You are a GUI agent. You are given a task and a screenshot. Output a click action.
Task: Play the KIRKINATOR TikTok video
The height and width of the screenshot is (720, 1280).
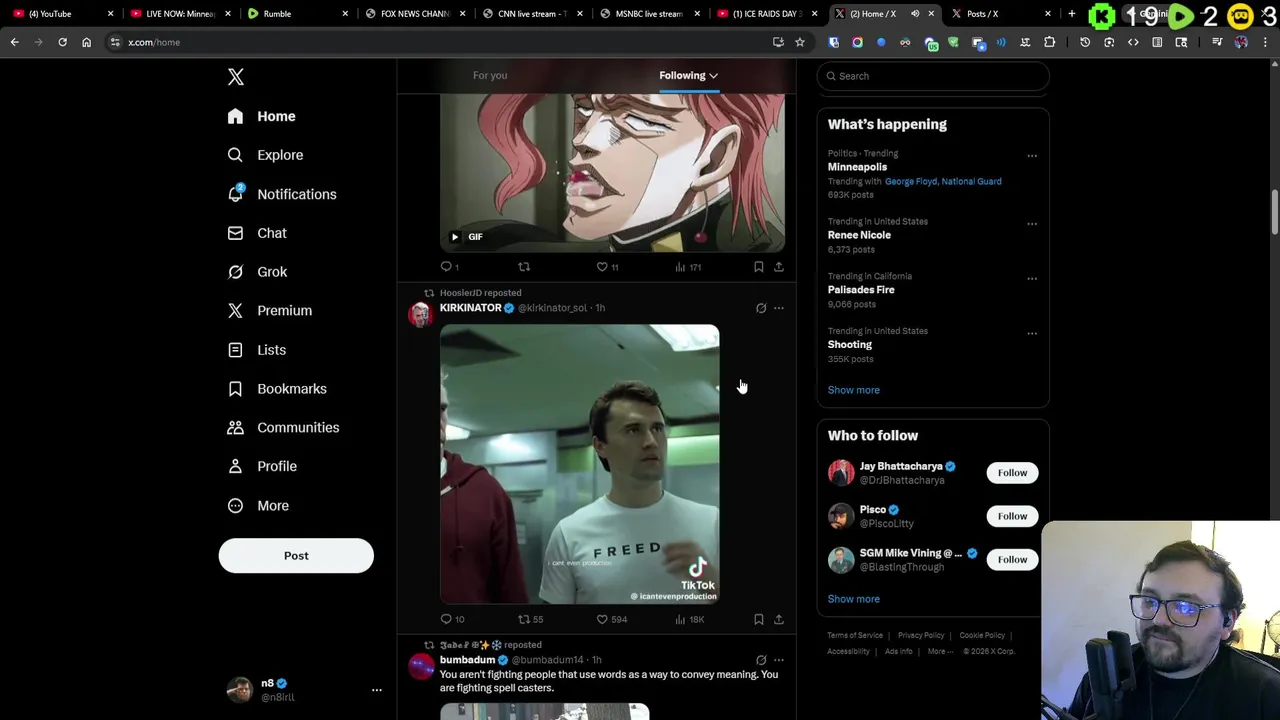pyautogui.click(x=579, y=464)
